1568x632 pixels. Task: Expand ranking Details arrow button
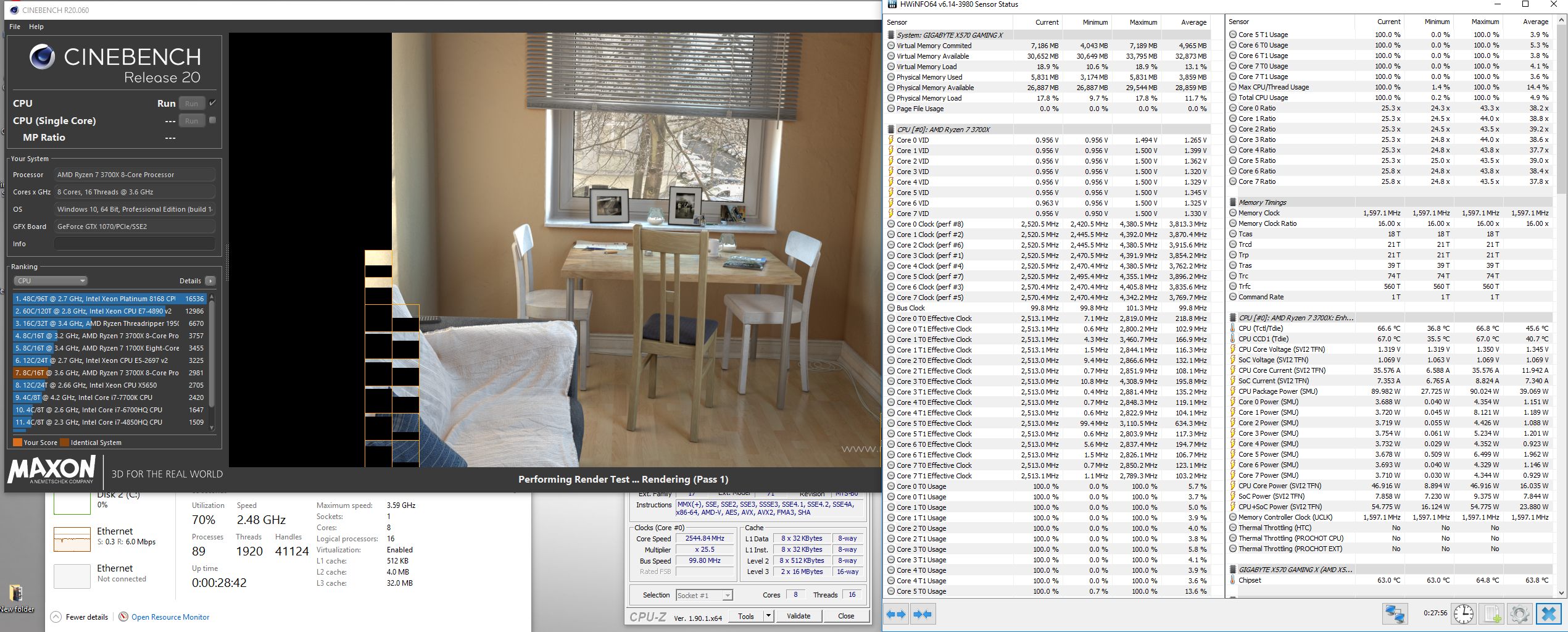[x=210, y=281]
